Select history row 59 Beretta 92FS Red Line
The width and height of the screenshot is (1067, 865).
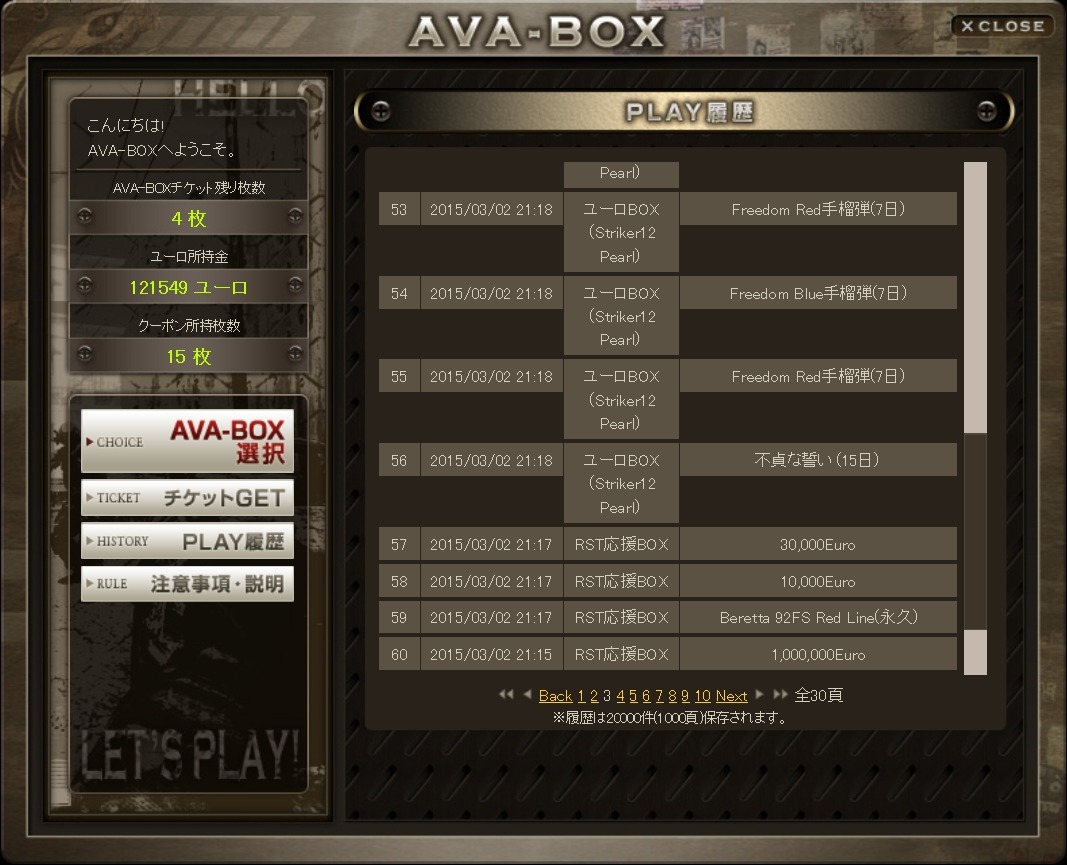coord(668,617)
